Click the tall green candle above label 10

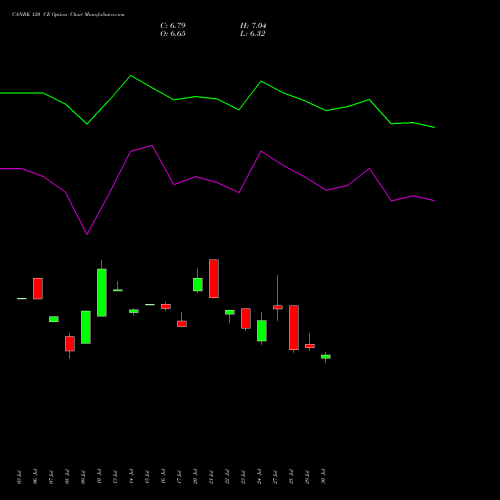(x=102, y=292)
